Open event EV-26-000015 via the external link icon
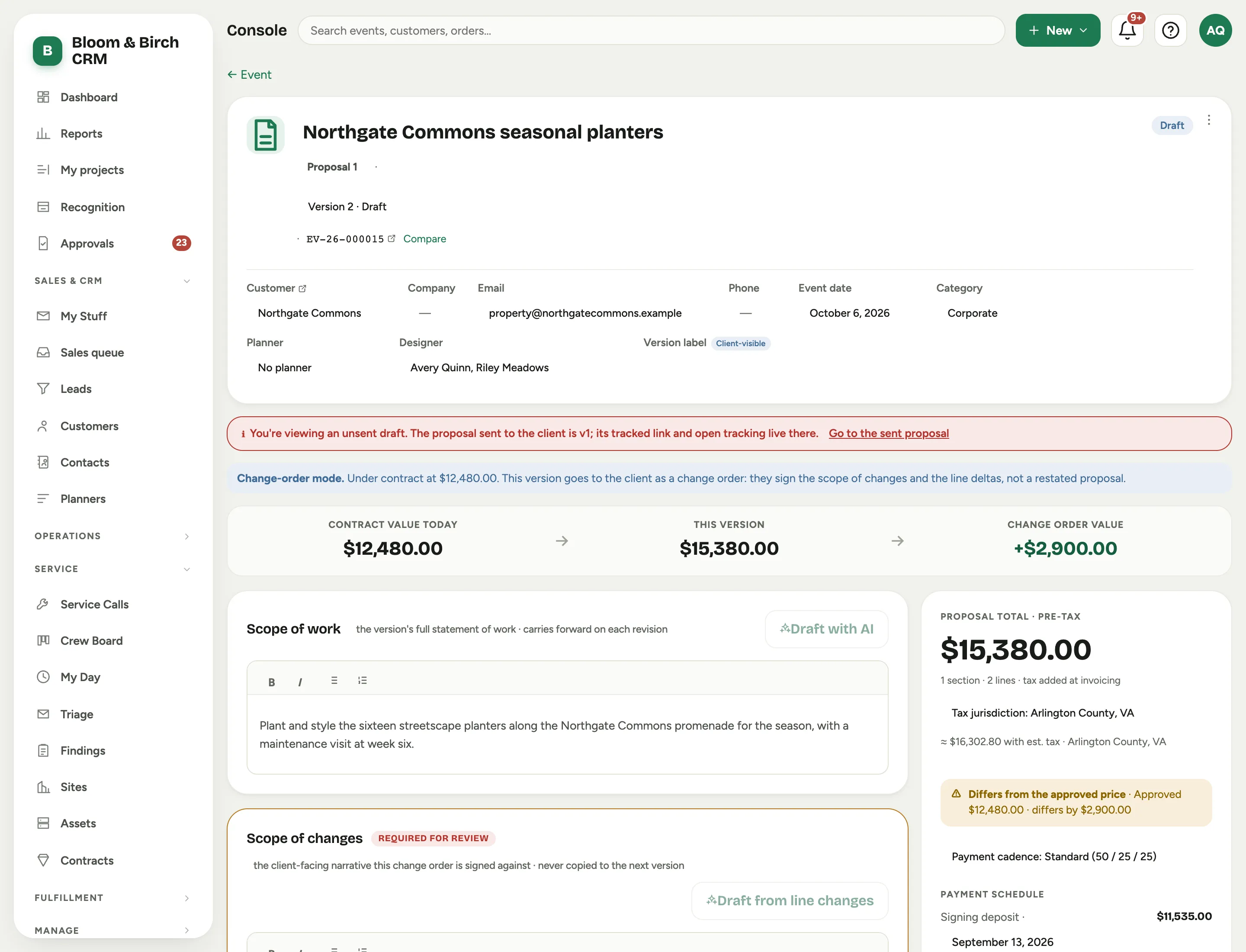This screenshot has height=952, width=1246. click(391, 238)
